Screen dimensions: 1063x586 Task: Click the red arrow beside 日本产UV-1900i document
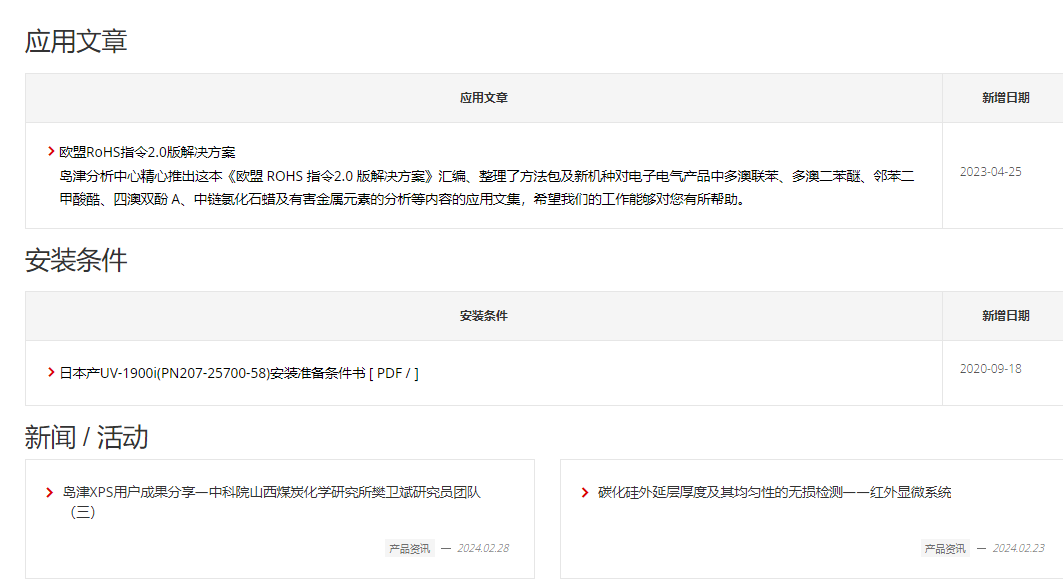51,372
